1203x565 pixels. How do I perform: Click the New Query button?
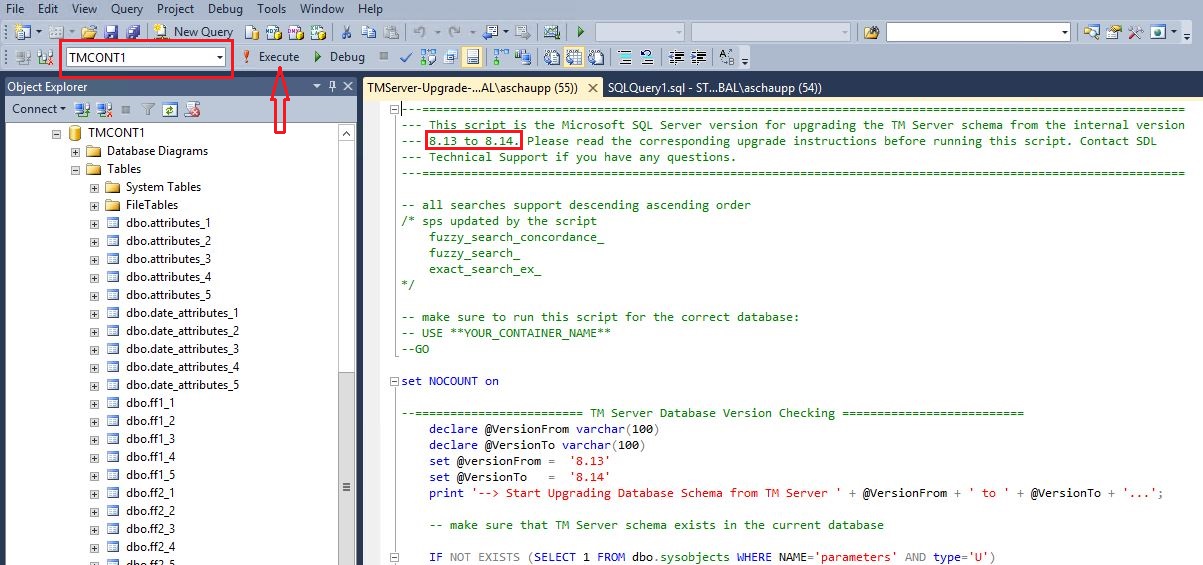pyautogui.click(x=194, y=32)
